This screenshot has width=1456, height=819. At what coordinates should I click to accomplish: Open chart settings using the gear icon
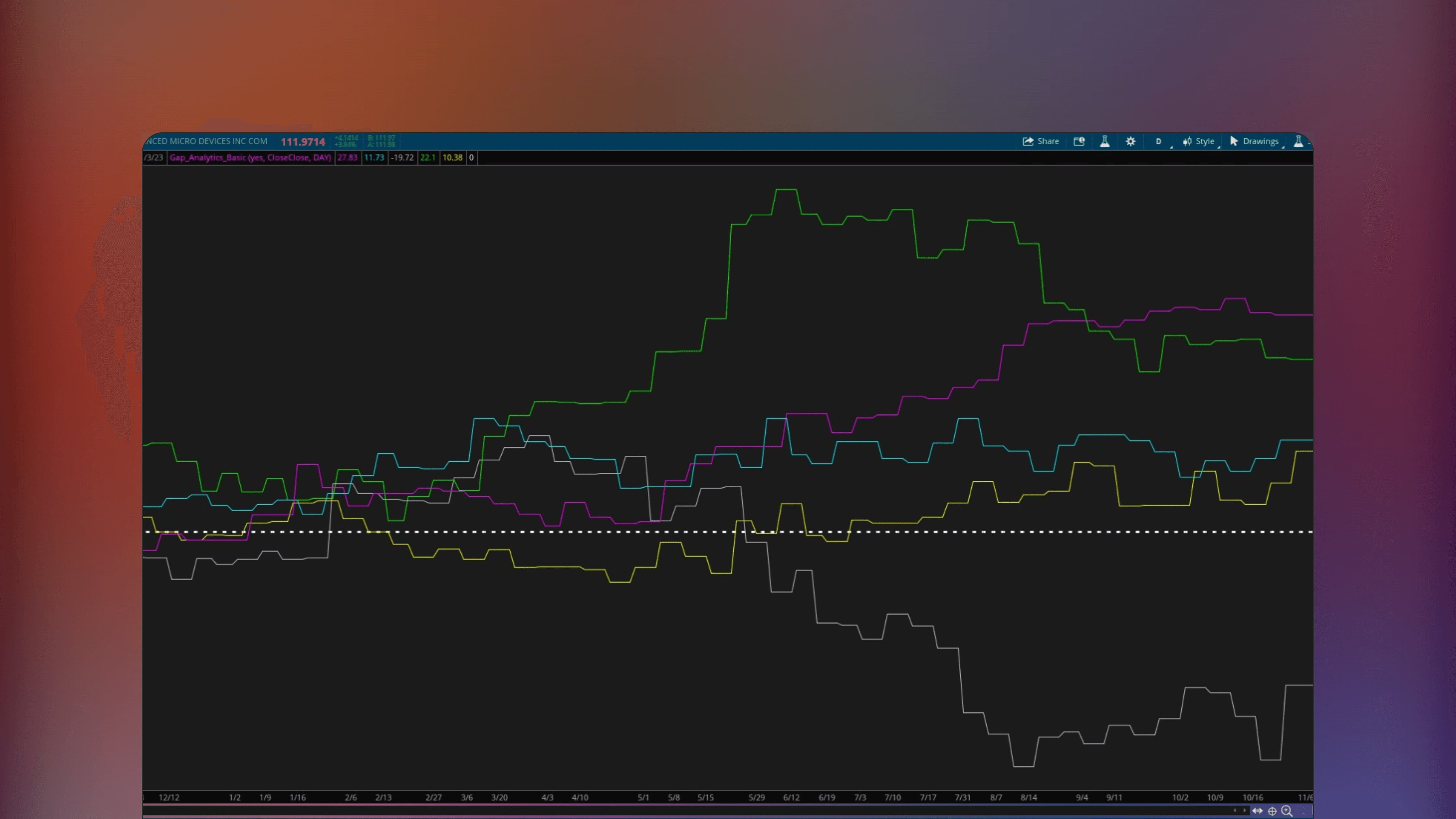point(1131,141)
